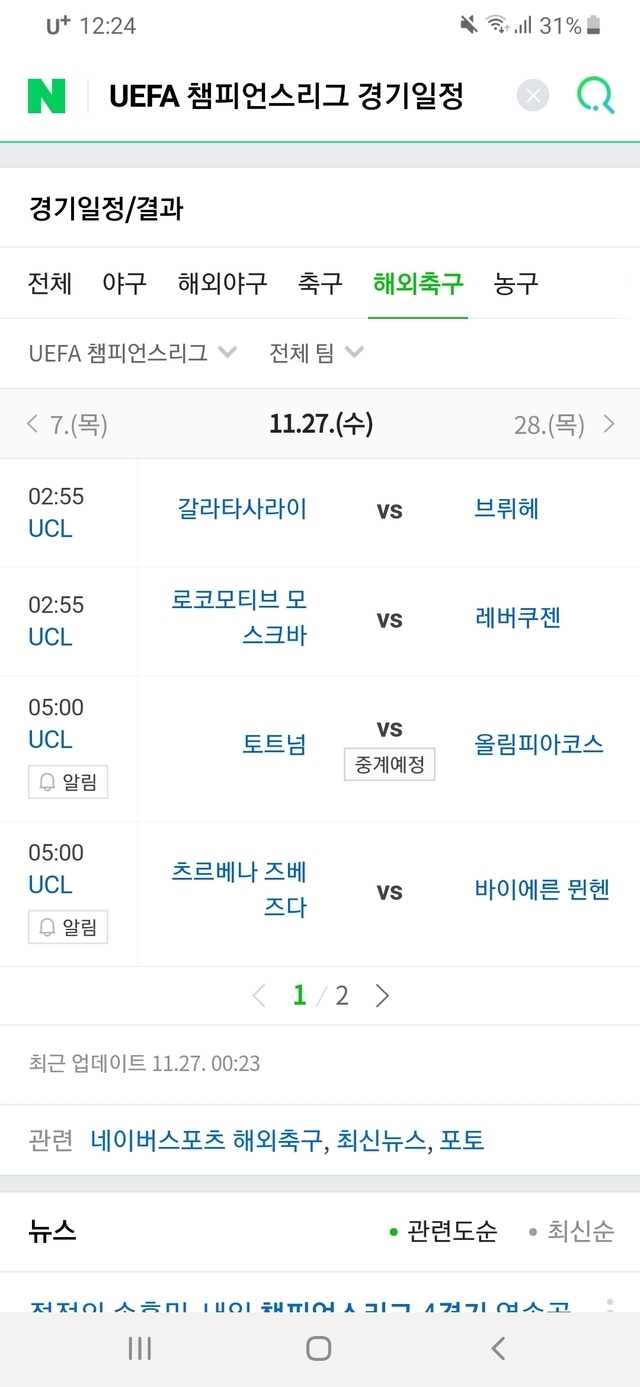Open UEFA 챔피언스리그 league dropdown
The width and height of the screenshot is (640, 1387).
click(132, 353)
